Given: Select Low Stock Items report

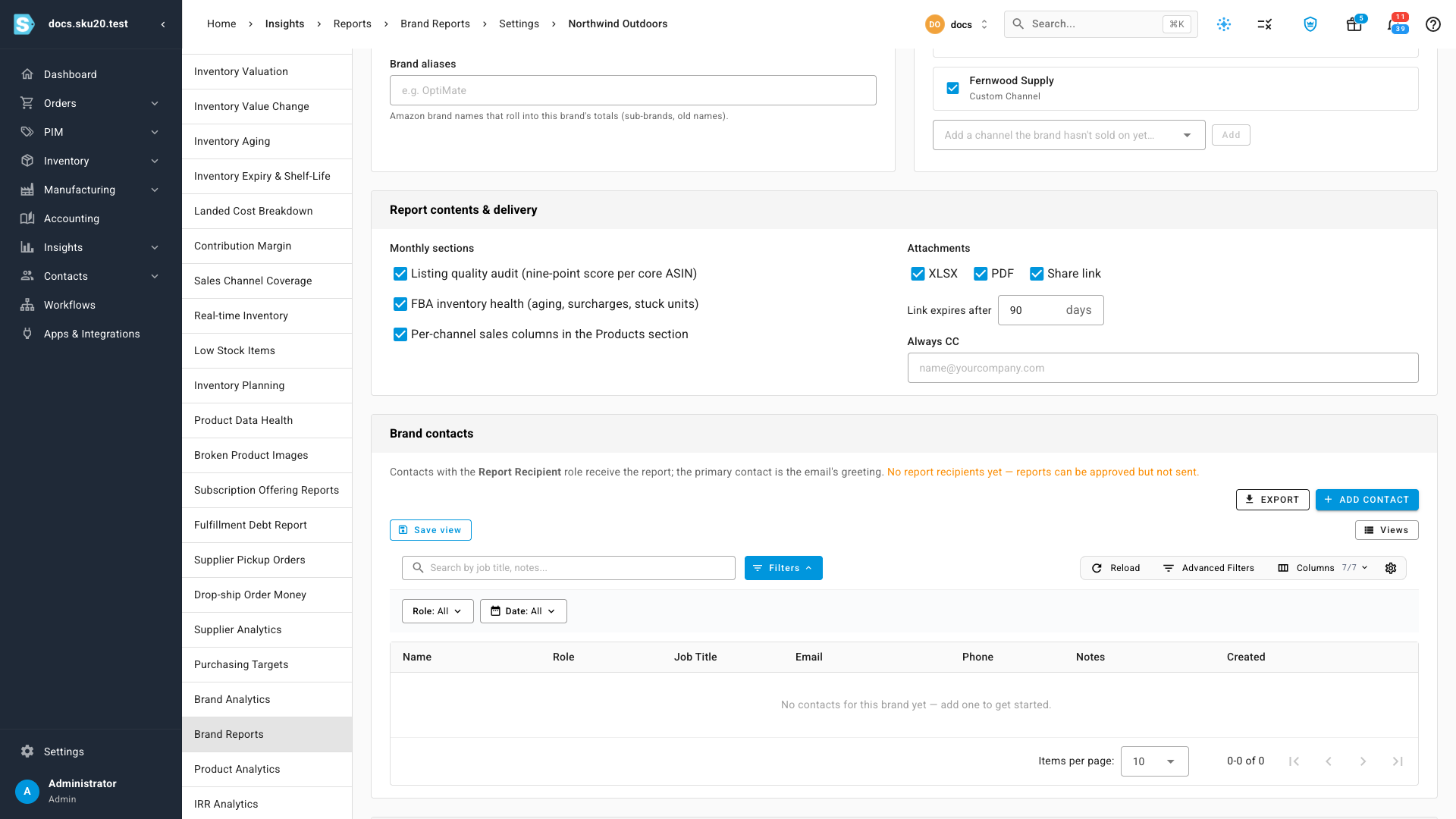Looking at the screenshot, I should [267, 350].
